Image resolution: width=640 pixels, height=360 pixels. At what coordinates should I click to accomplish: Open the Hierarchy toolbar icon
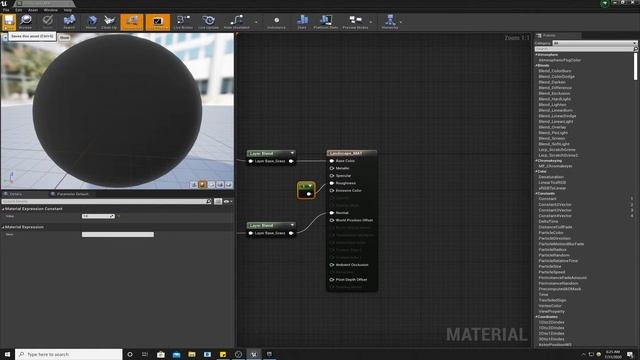(390, 22)
